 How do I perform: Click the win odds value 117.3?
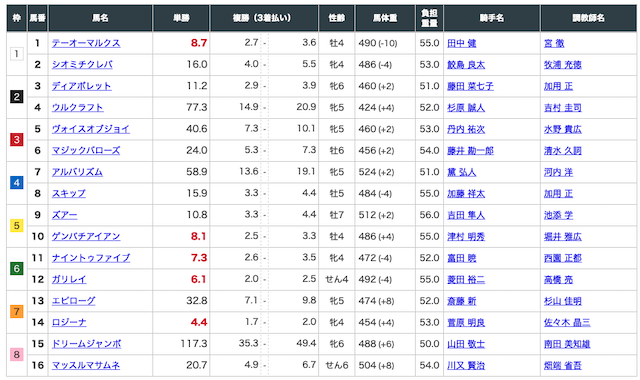[x=194, y=344]
